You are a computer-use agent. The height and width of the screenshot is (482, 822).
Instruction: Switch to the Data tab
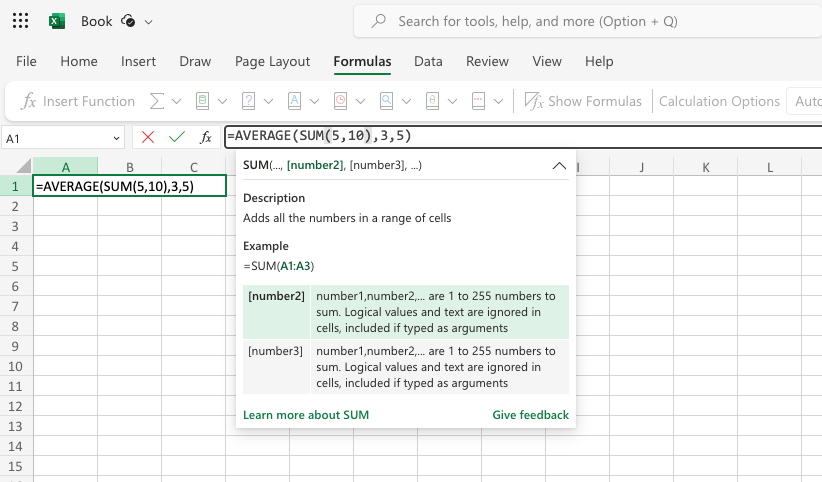coord(428,61)
